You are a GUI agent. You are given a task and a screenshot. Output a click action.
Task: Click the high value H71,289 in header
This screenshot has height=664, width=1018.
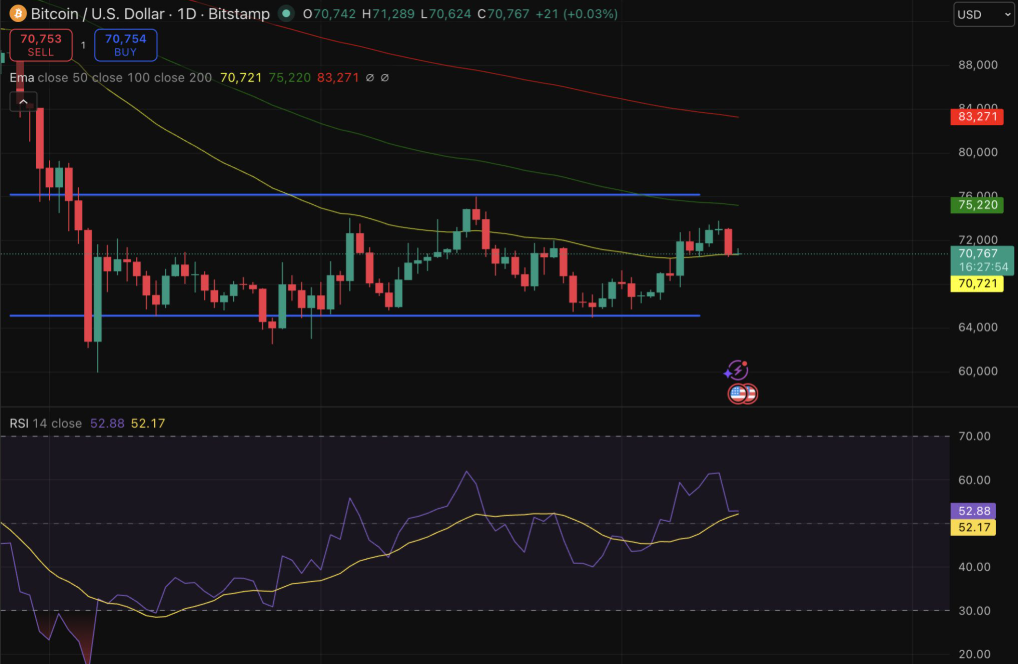[388, 14]
